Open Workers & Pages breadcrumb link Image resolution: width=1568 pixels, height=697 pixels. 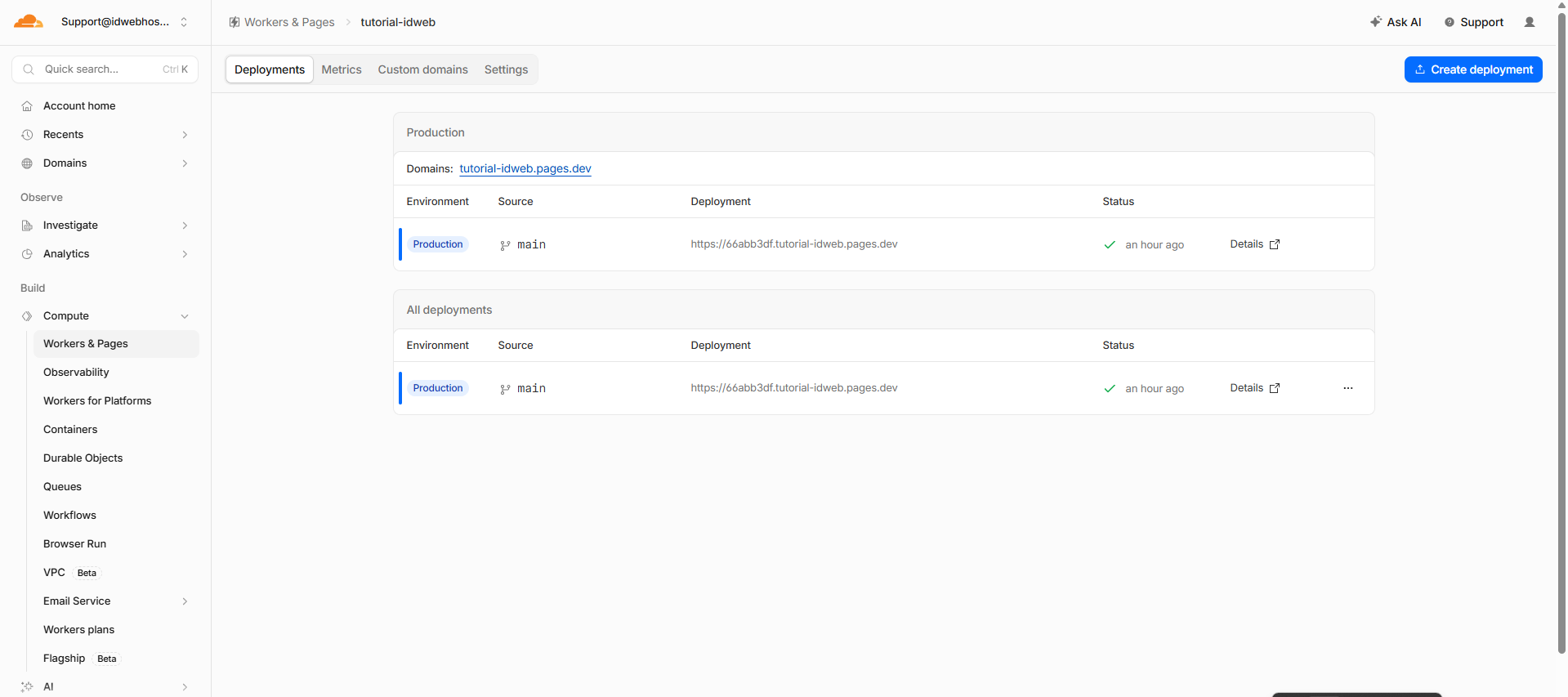pos(289,22)
